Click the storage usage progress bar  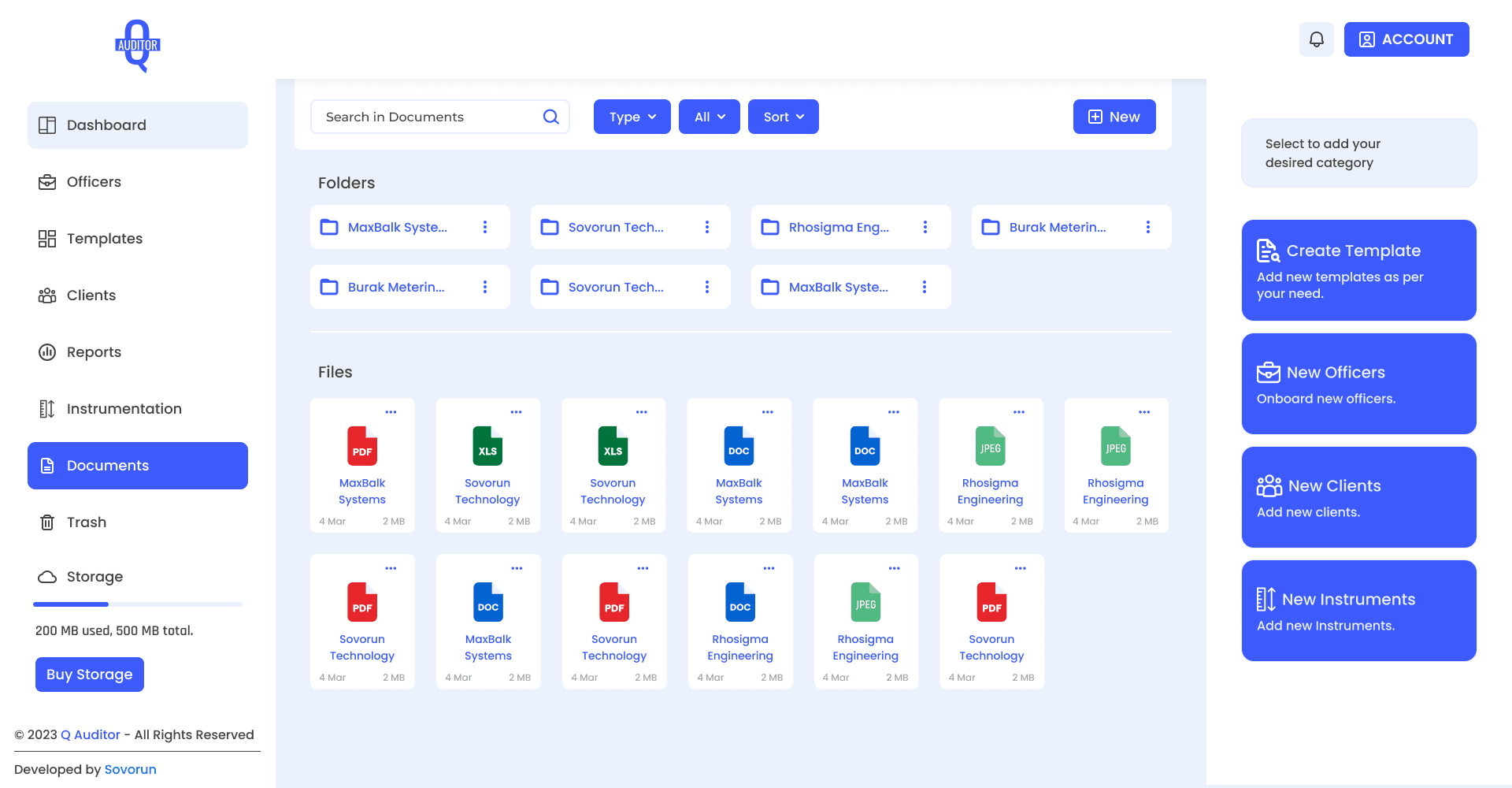138,604
